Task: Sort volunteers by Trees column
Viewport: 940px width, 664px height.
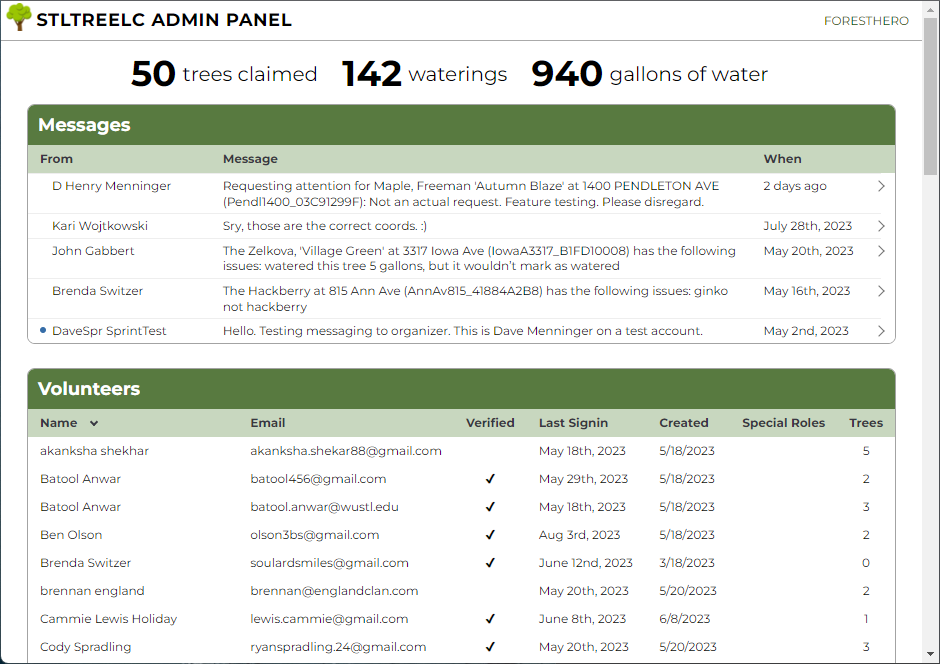Action: click(x=866, y=423)
